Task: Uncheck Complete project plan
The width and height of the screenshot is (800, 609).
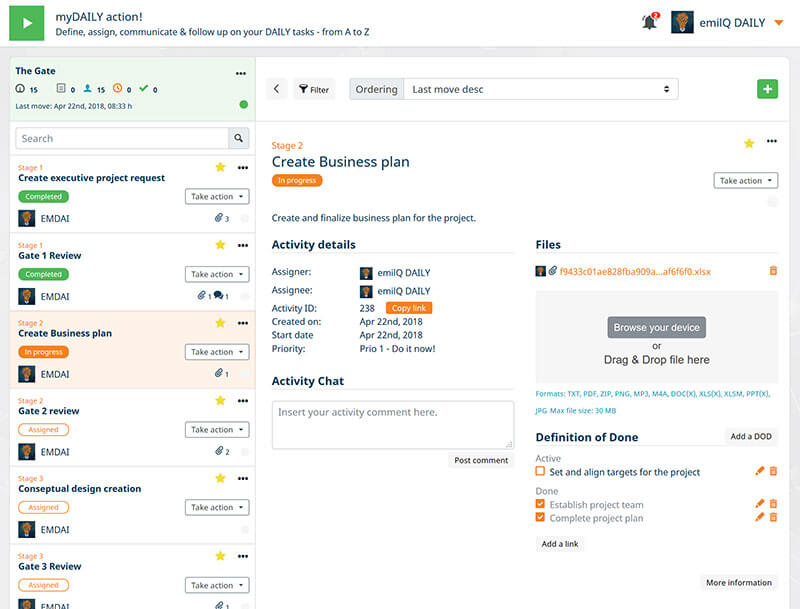Action: (x=540, y=517)
